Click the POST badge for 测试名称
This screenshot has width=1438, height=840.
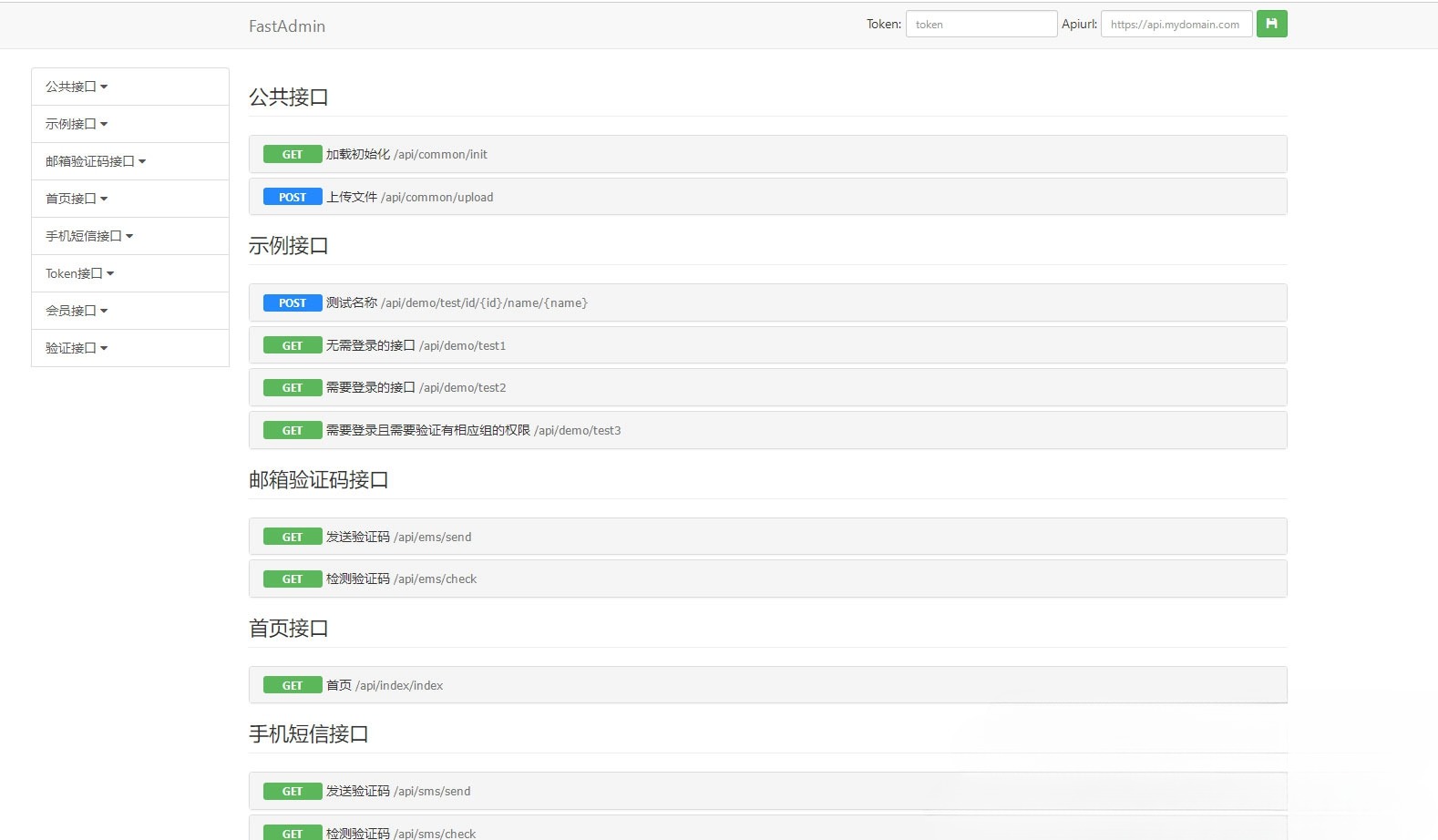pos(293,303)
